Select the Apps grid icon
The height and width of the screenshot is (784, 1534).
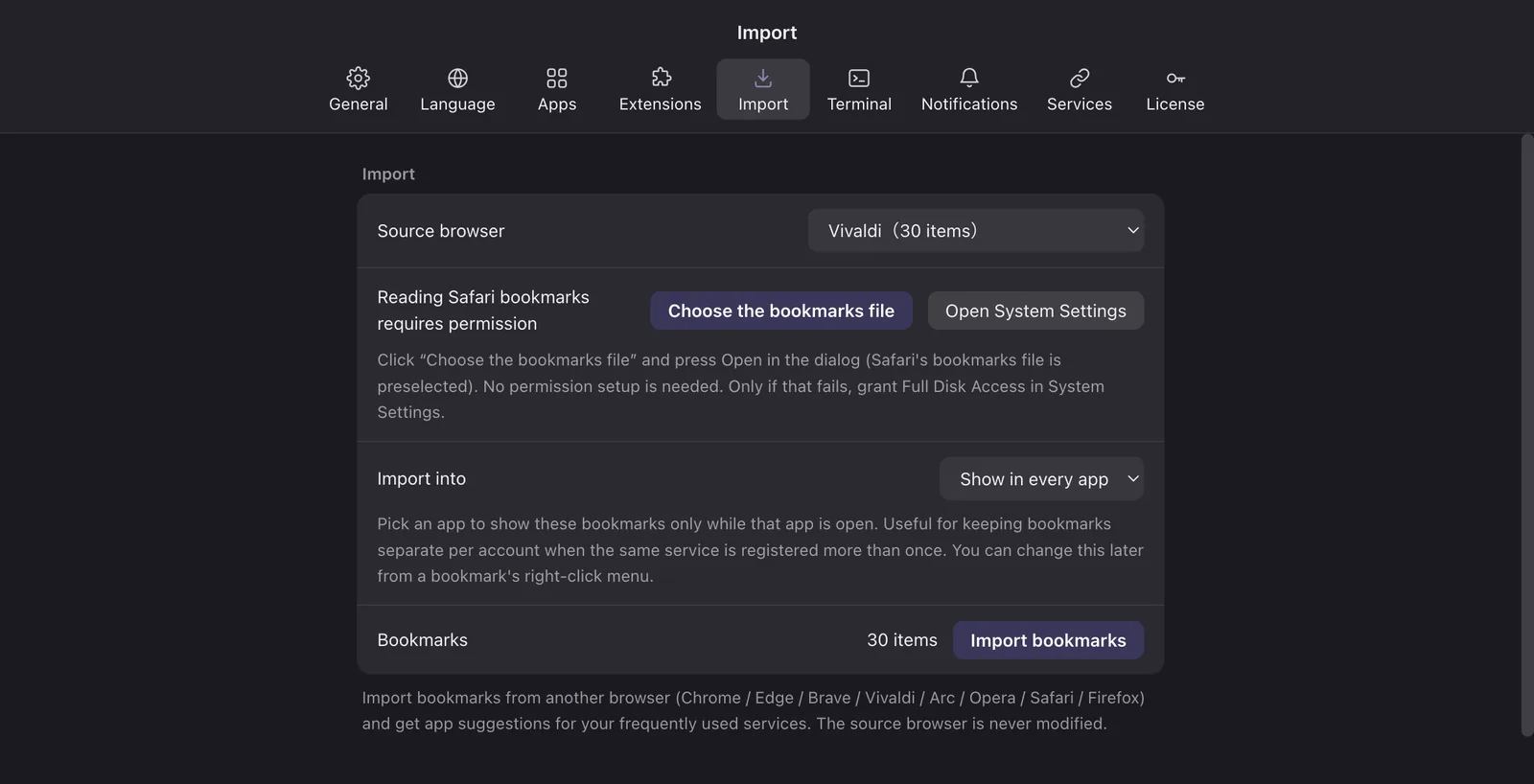557,78
